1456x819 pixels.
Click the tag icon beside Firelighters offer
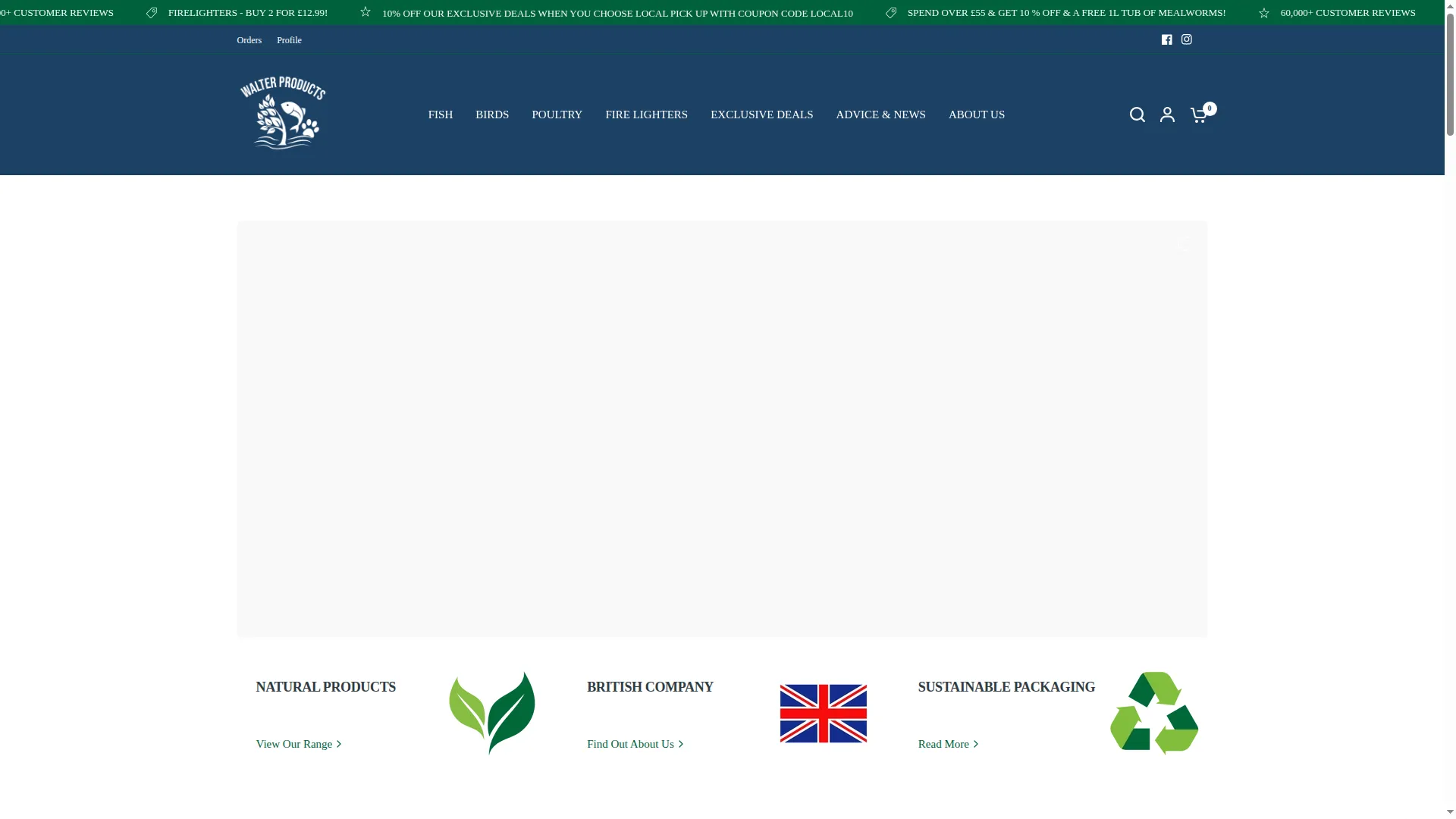(x=152, y=13)
